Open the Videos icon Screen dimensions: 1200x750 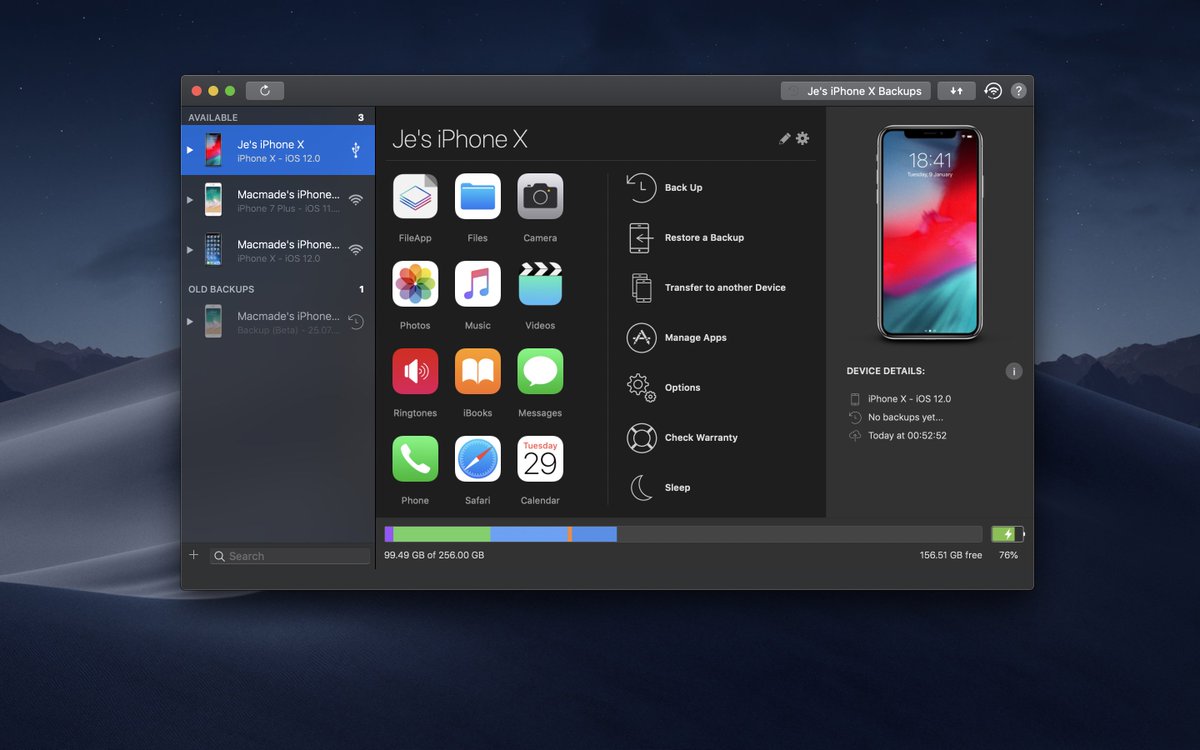coord(540,284)
